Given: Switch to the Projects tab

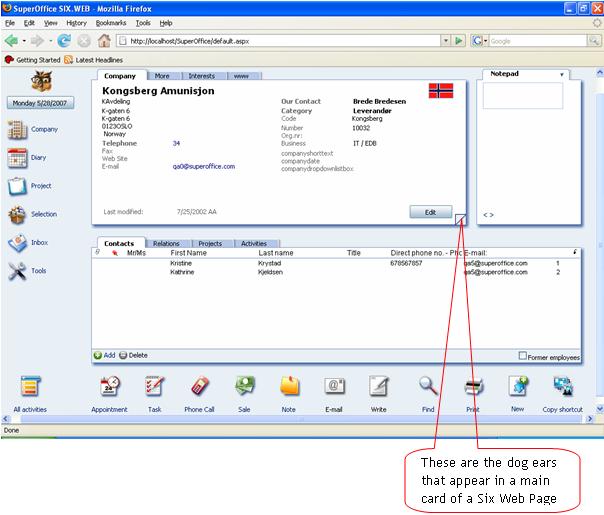Looking at the screenshot, I should (210, 243).
